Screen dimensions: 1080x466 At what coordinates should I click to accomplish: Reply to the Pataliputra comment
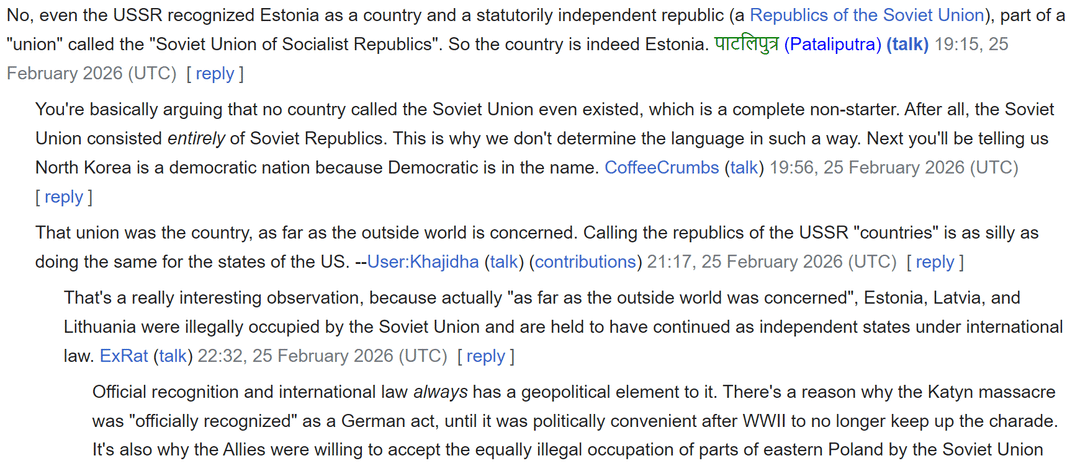click(215, 73)
